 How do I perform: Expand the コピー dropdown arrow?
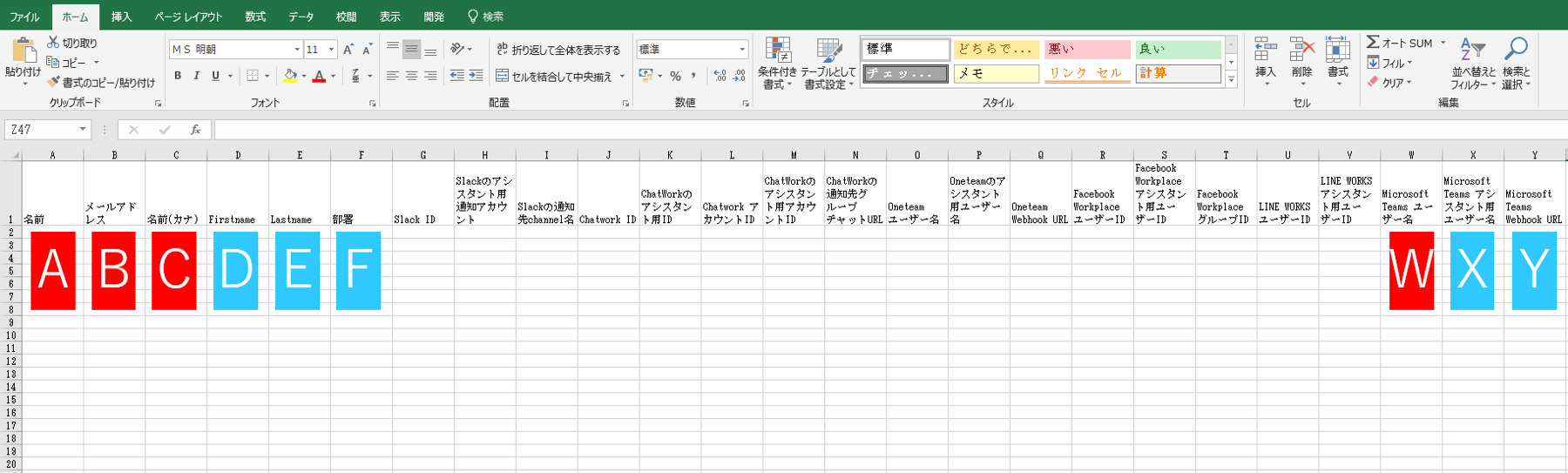(x=96, y=63)
